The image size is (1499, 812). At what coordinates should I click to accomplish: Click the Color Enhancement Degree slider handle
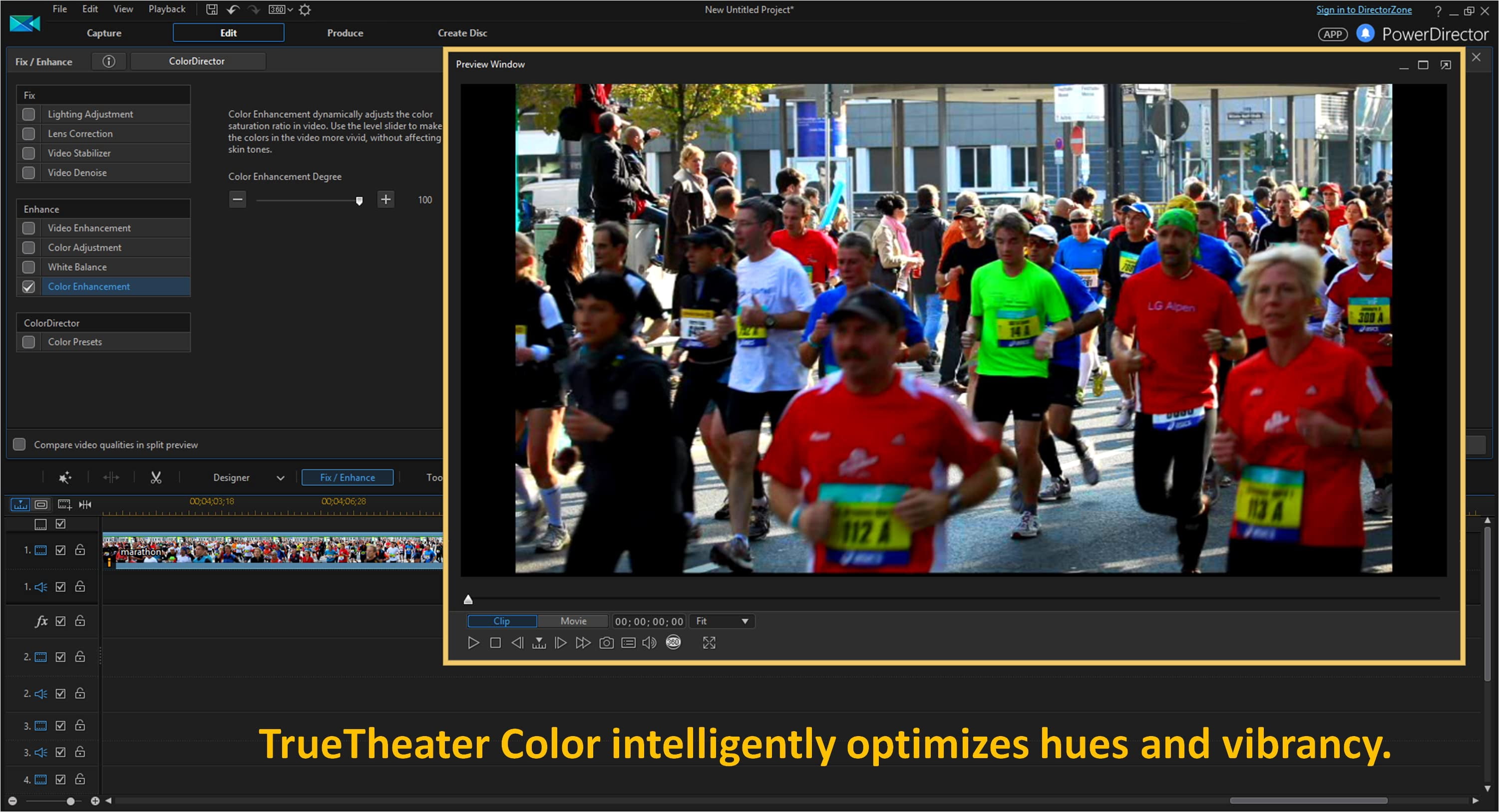pos(359,201)
